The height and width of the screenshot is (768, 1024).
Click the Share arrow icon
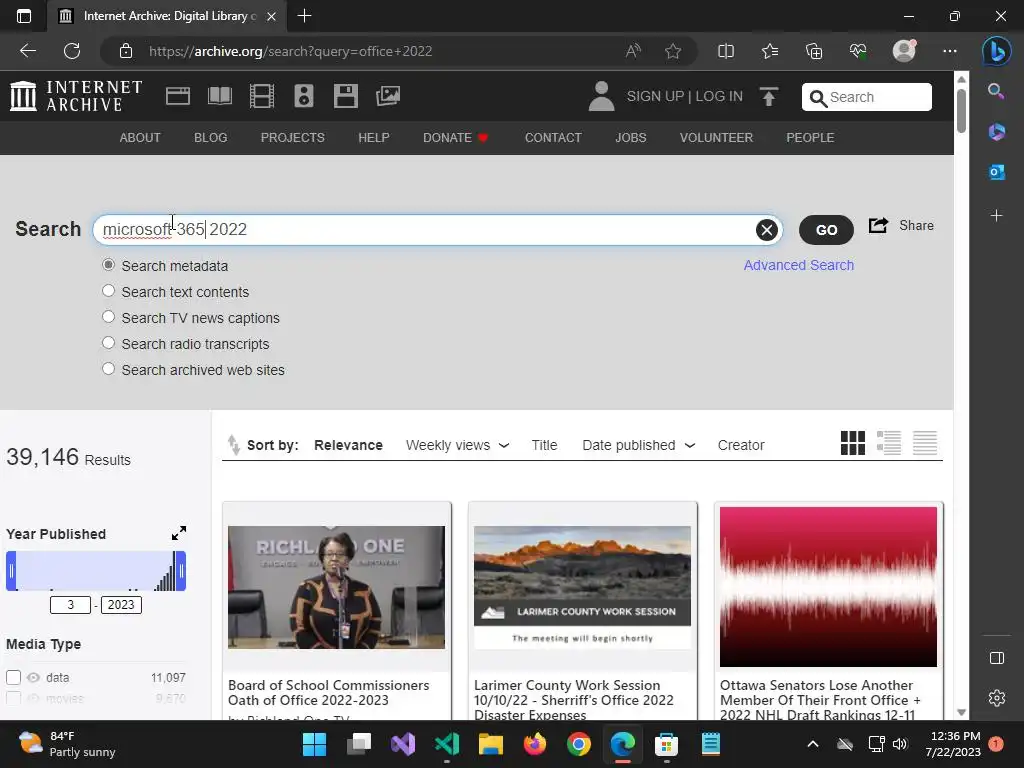878,225
